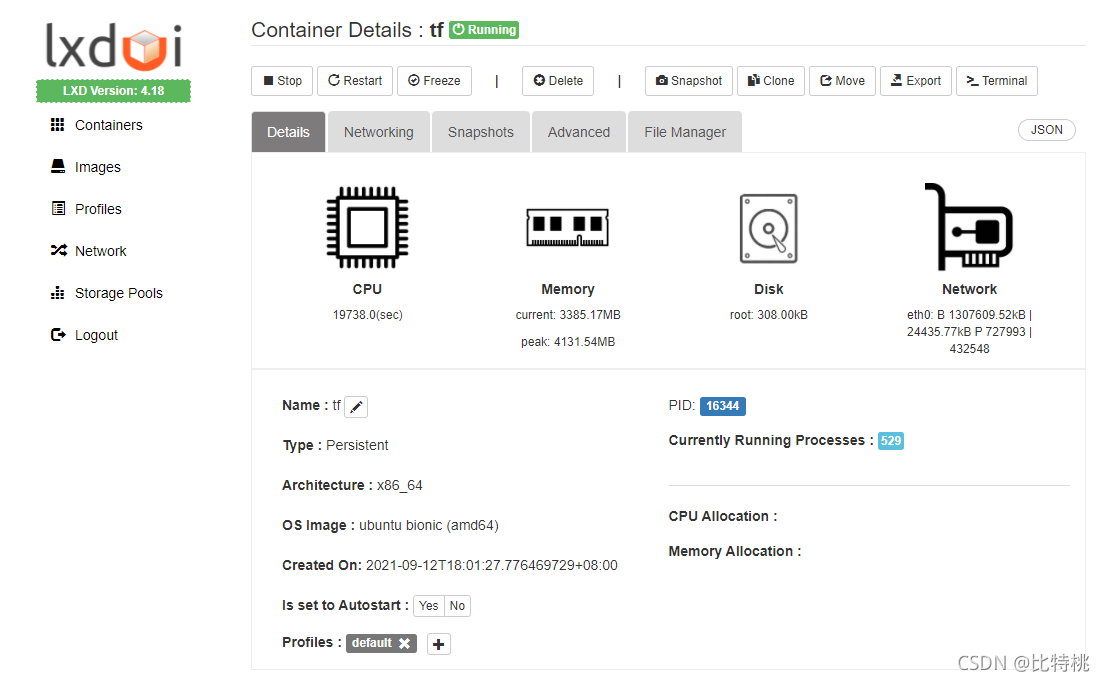This screenshot has height=681, width=1105.
Task: Click the Memory RAM module icon
Action: pos(567,227)
